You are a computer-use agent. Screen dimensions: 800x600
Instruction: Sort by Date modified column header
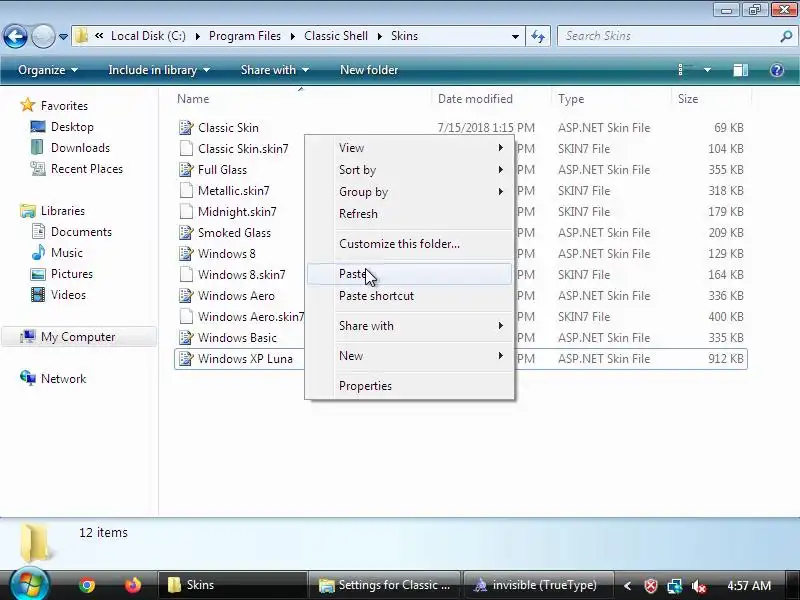point(475,99)
